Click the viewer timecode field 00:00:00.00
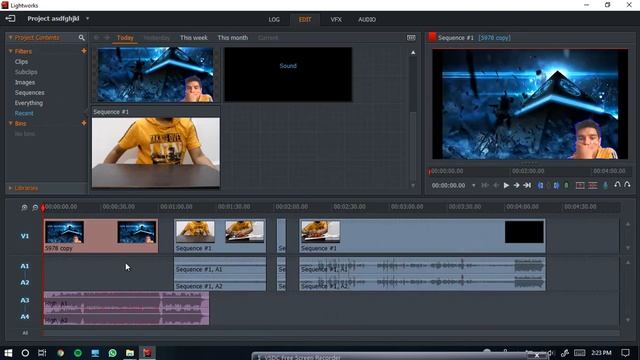This screenshot has height=360, width=640. click(448, 185)
